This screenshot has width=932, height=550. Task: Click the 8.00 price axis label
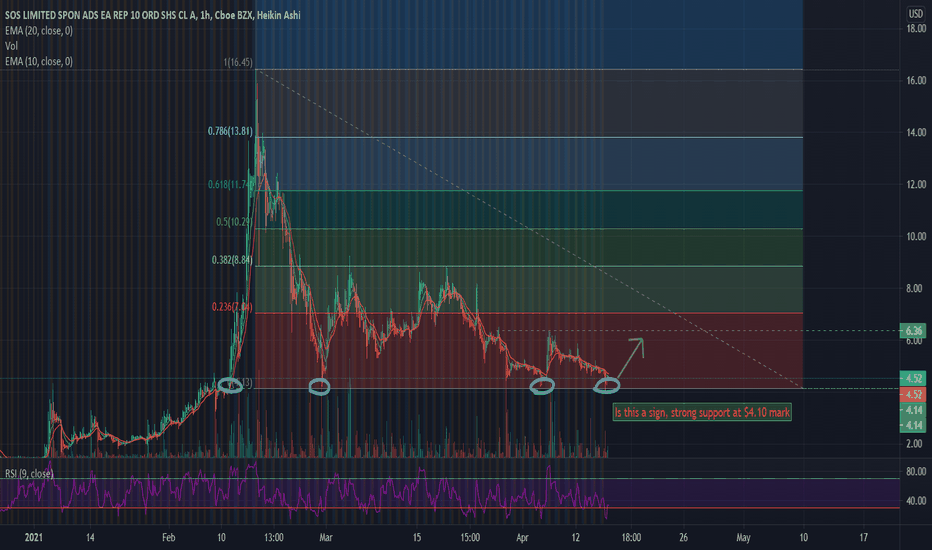(914, 288)
